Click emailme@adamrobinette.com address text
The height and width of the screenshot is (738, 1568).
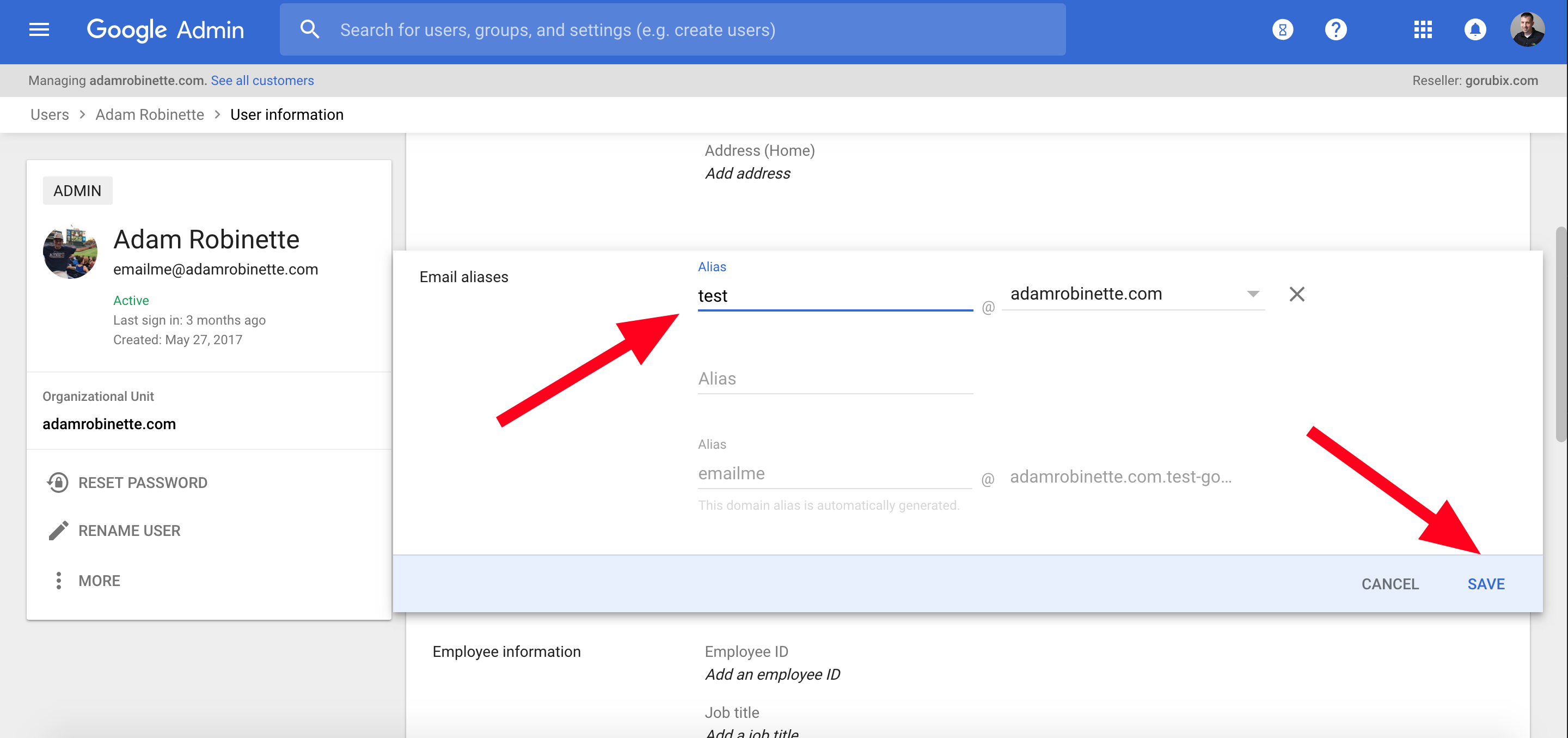point(216,269)
